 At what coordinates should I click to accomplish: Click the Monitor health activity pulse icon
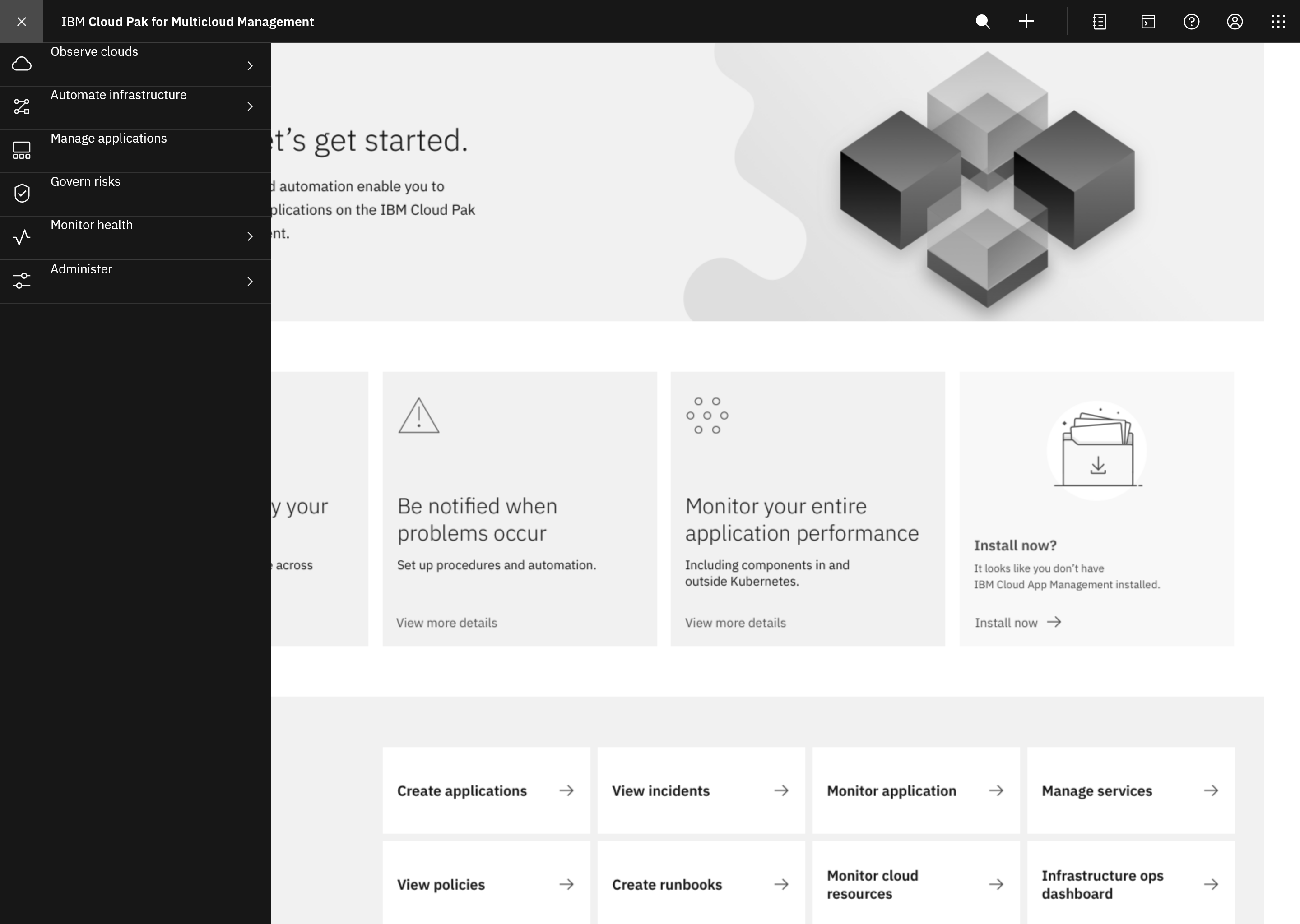click(22, 237)
